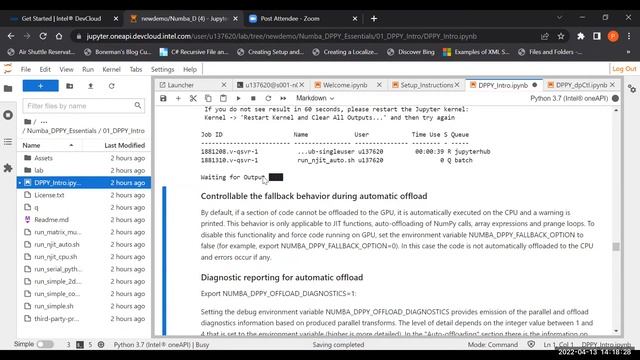Click the Python 3.7 (Intel oneAPI) kernel name
Screen dimensions: 640x360
(569, 98)
